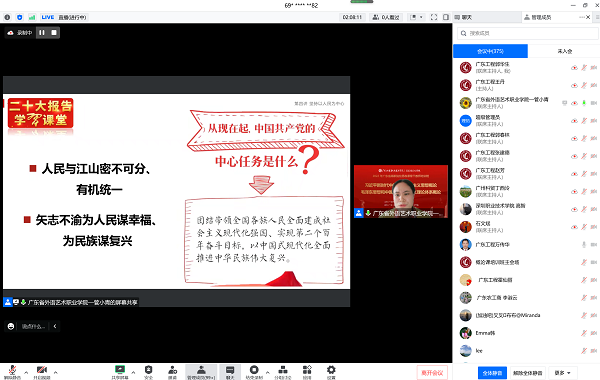Expand the Share Screen options arrow
Screen dimensions: 600x380
[133, 372]
